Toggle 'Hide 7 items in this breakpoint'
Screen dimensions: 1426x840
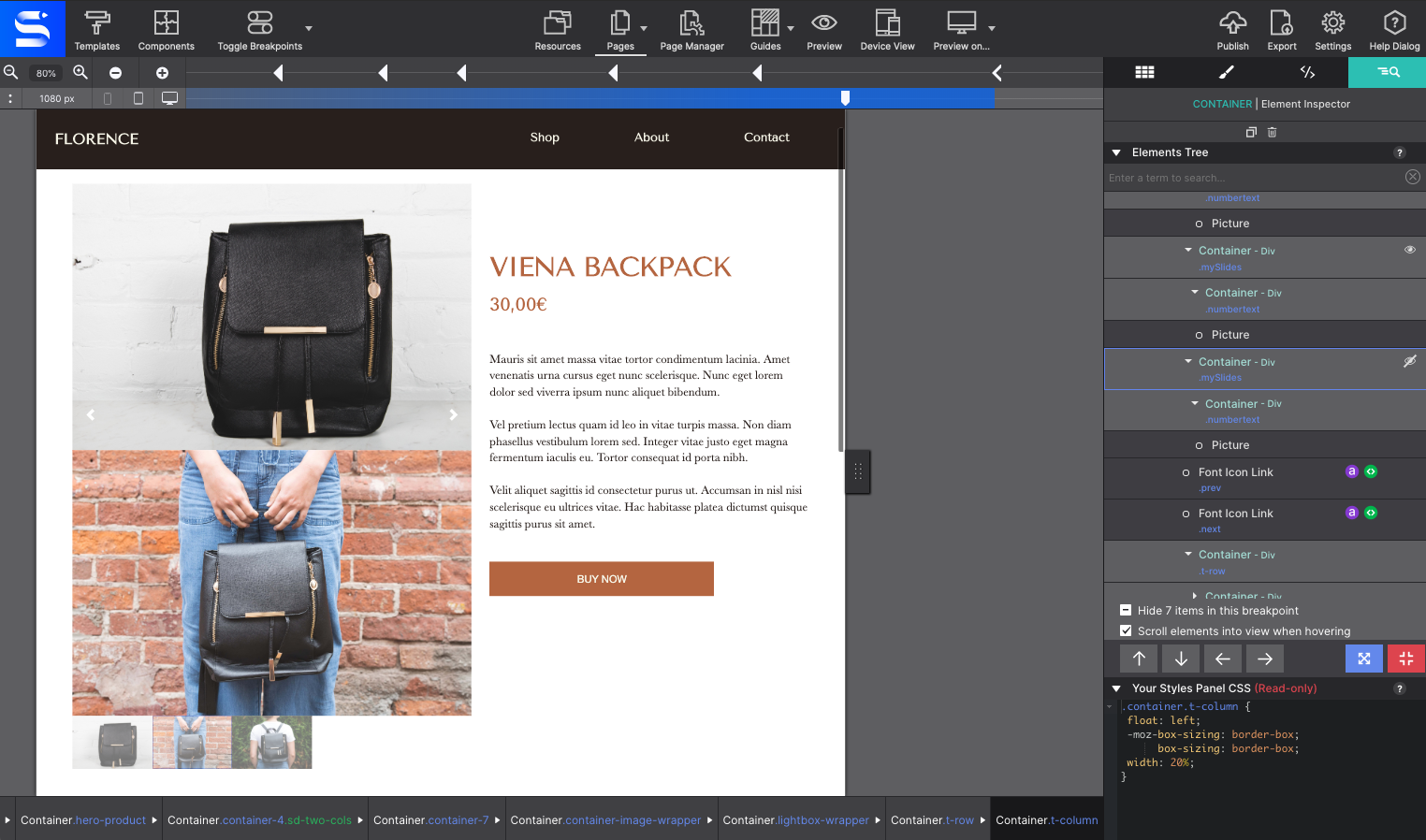point(1126,610)
